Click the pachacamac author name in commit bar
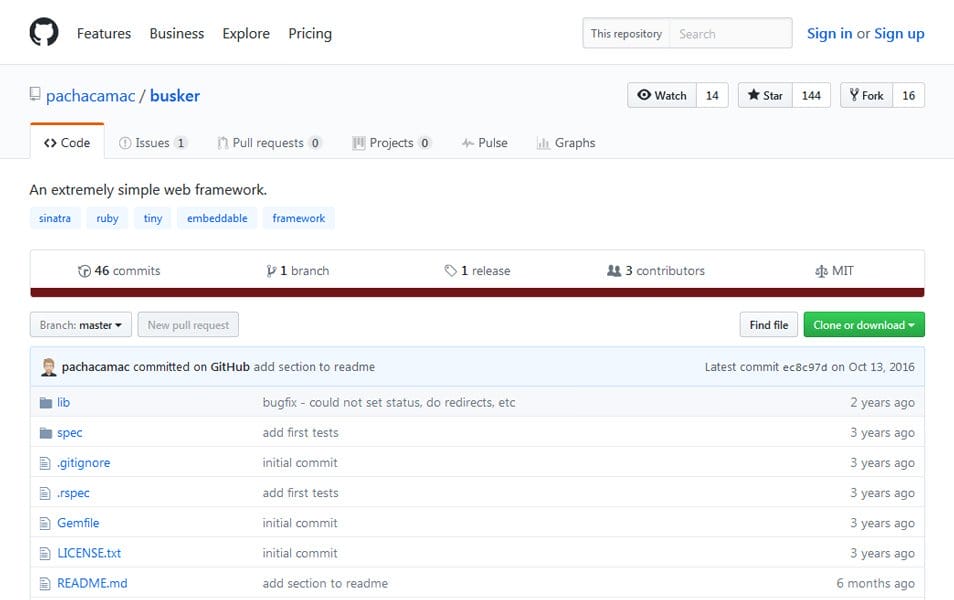954x600 pixels. click(x=96, y=367)
